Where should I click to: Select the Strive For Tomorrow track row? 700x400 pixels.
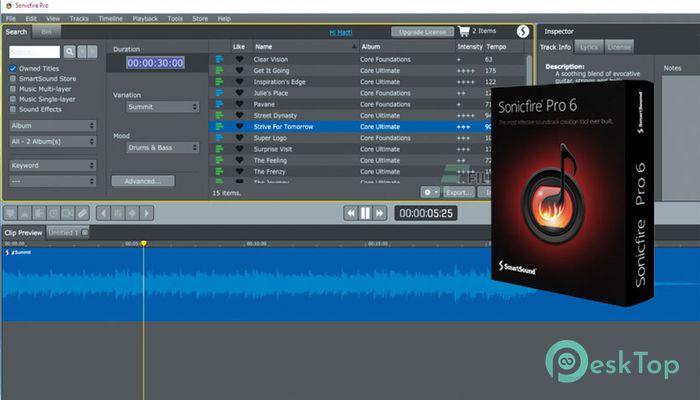coord(350,127)
